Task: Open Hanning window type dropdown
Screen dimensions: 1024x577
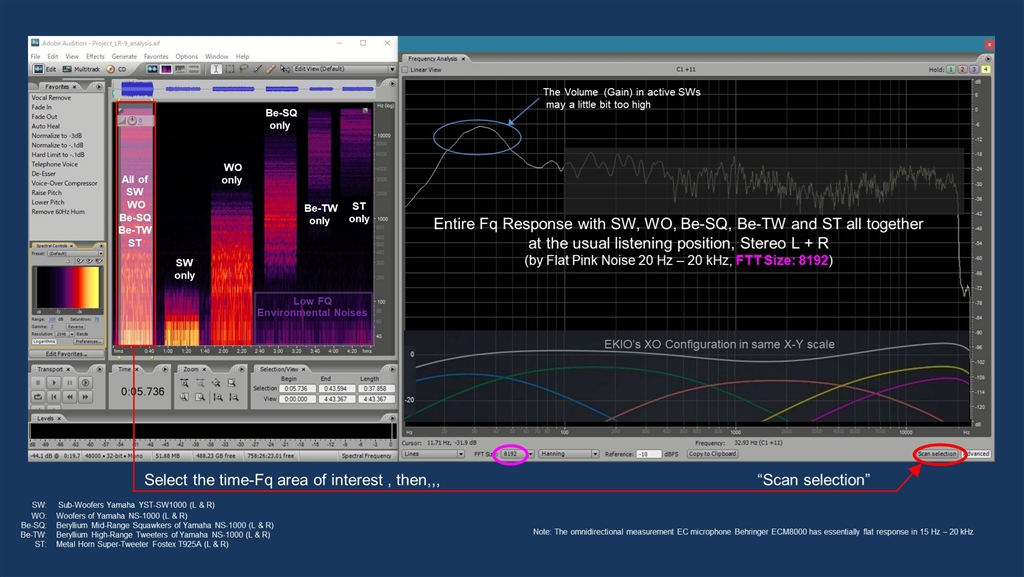Action: coord(569,454)
